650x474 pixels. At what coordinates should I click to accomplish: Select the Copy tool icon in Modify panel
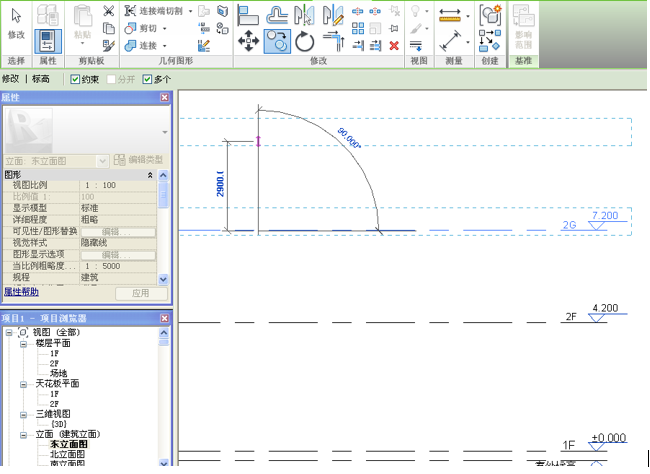[x=277, y=42]
